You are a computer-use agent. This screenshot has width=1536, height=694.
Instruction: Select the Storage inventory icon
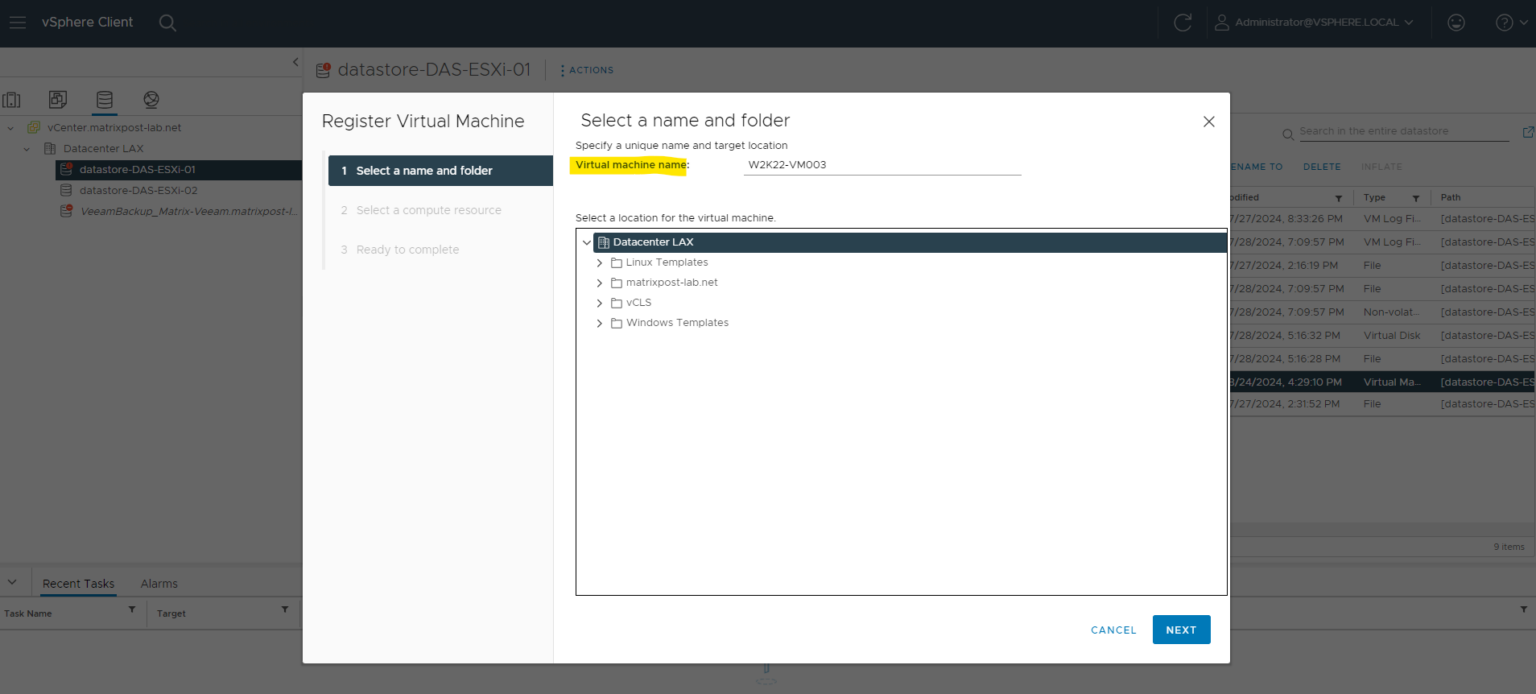click(103, 99)
